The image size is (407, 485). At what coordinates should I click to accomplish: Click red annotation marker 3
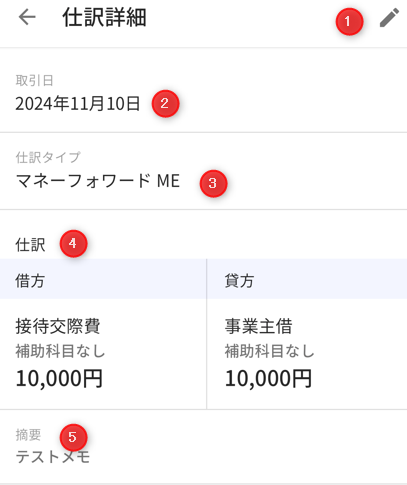coord(213,183)
